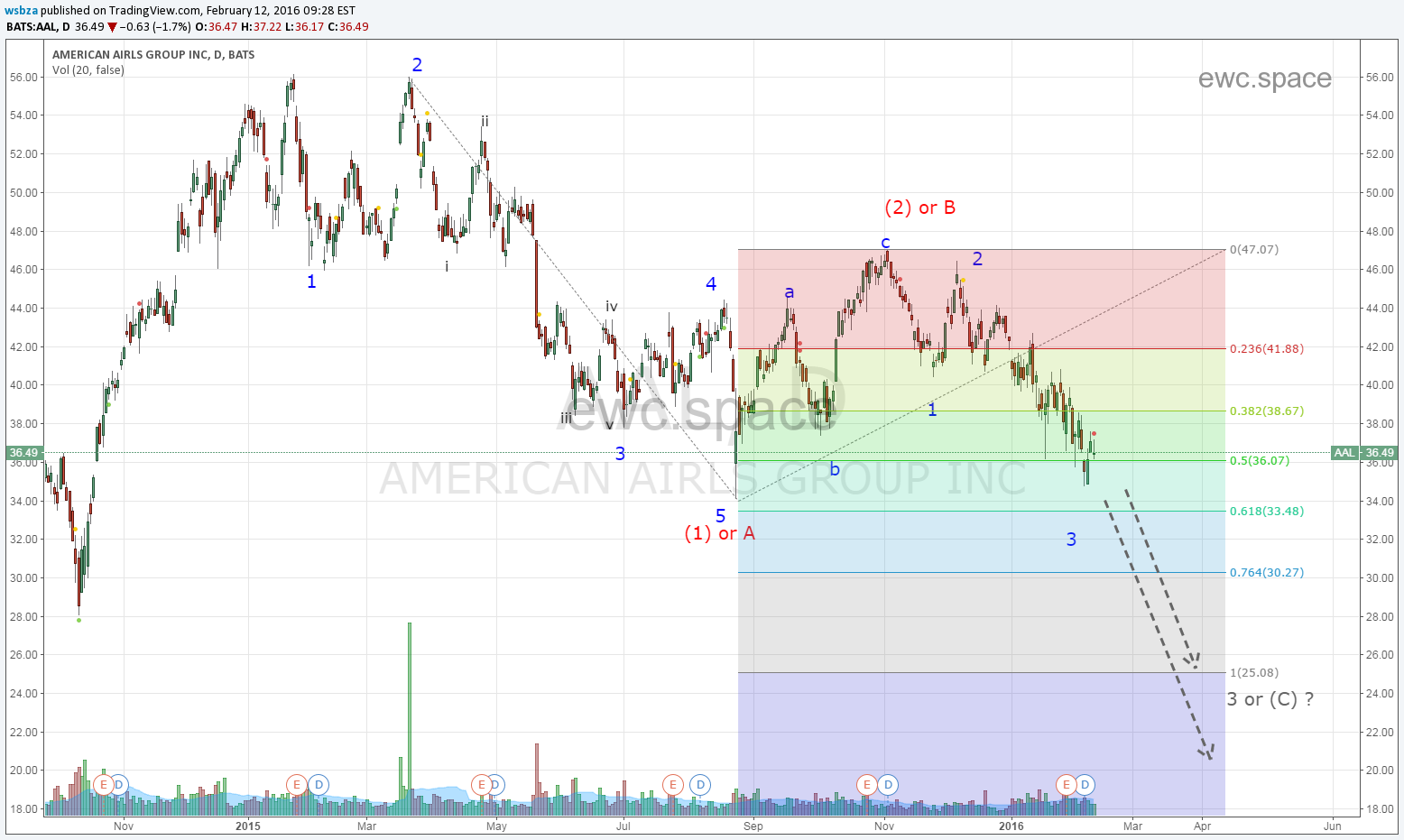
Task: Select the 0.618(33.48) Fibonacci level label
Action: 1266,512
